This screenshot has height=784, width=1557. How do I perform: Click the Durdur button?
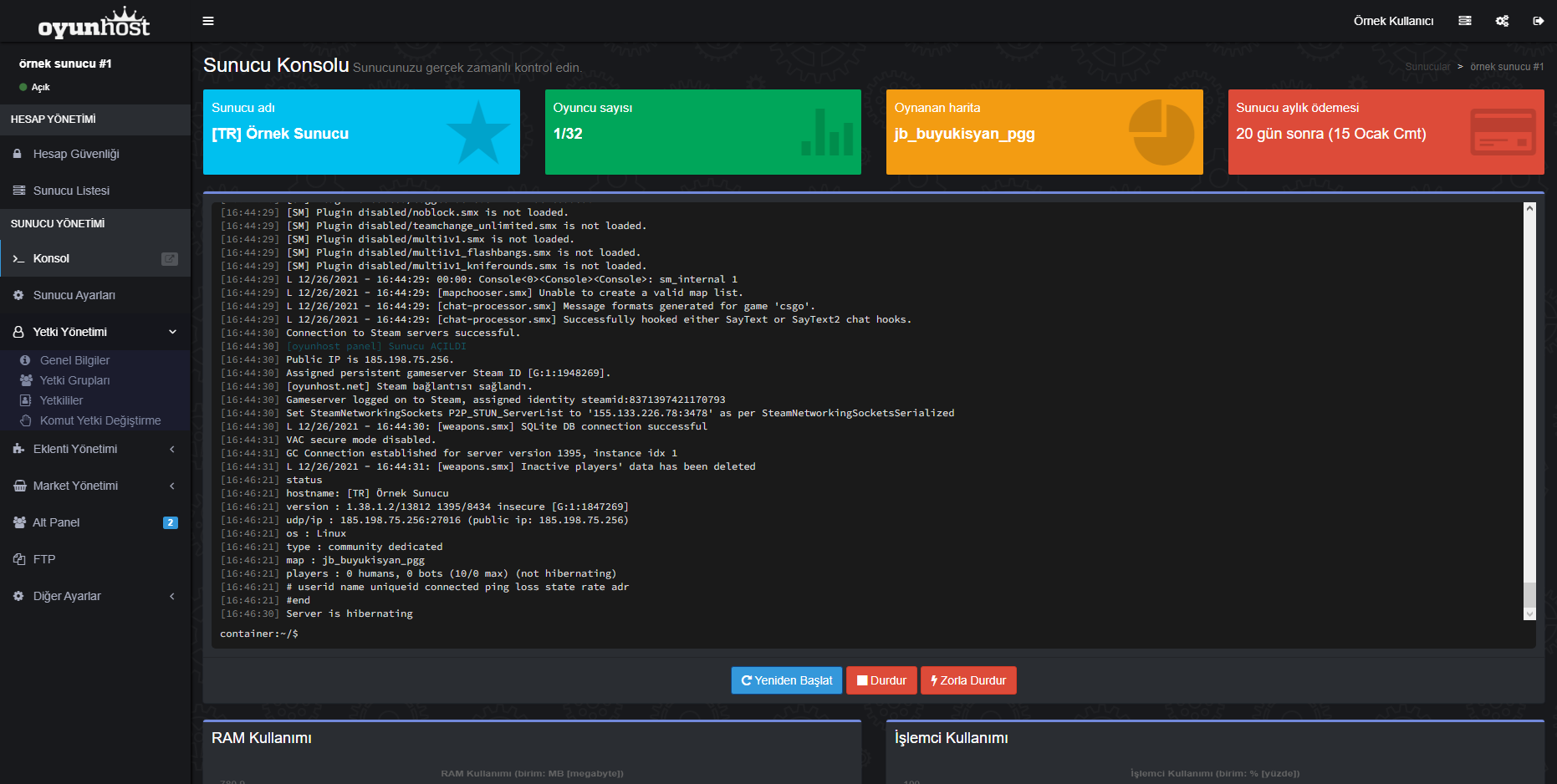tap(881, 680)
